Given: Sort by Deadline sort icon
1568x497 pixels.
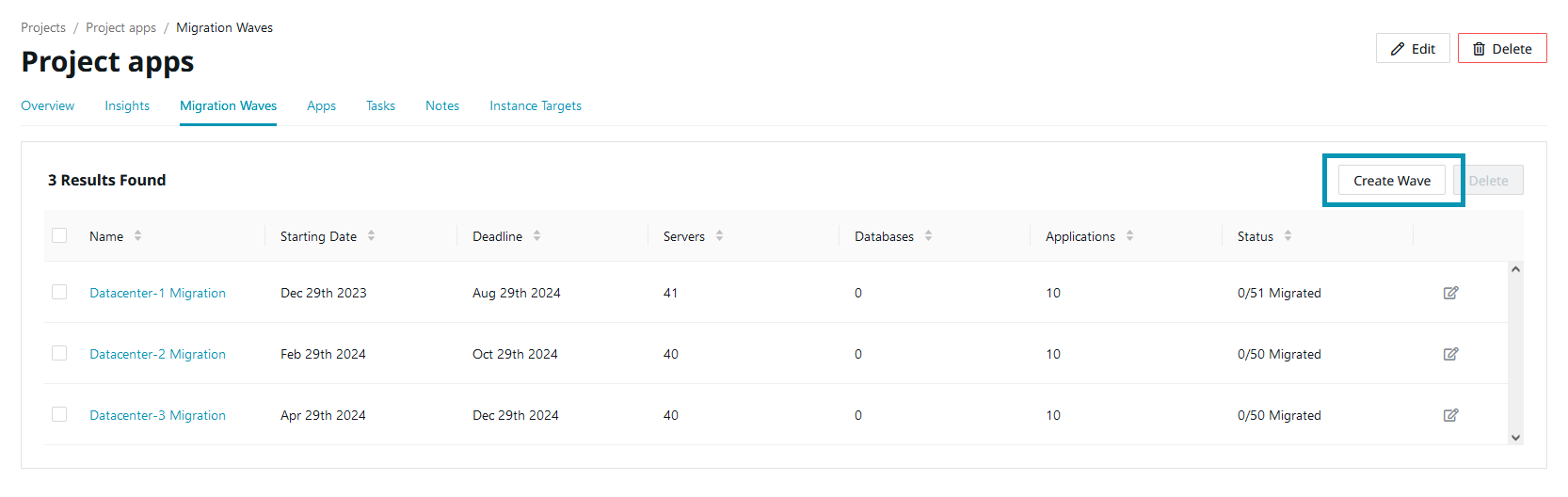Looking at the screenshot, I should pos(536,236).
